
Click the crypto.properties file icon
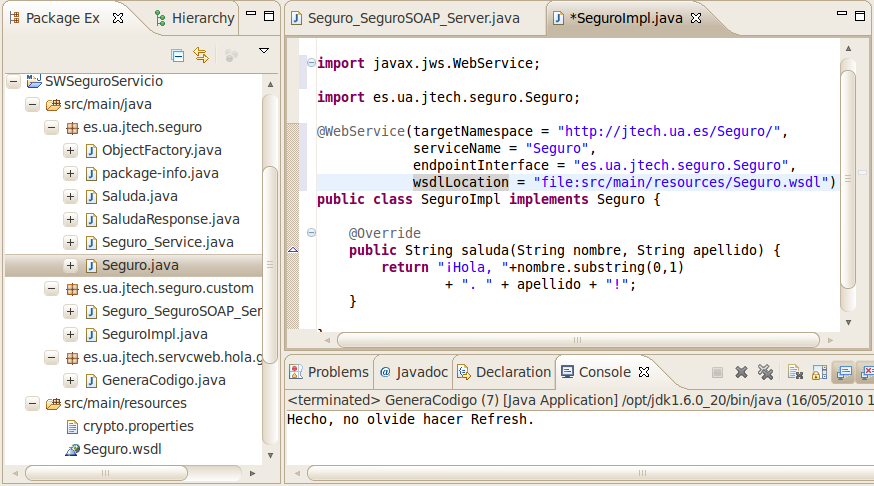(72, 427)
